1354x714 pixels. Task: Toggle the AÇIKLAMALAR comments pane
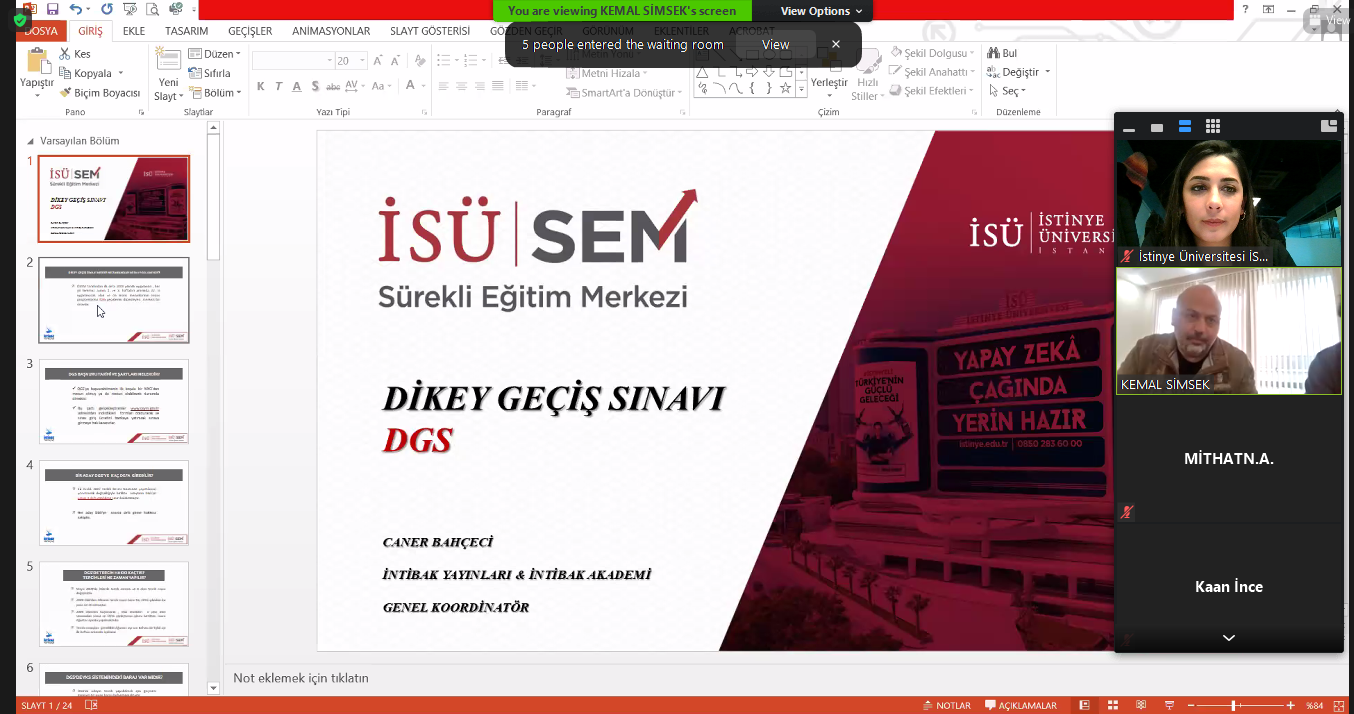pyautogui.click(x=1020, y=705)
